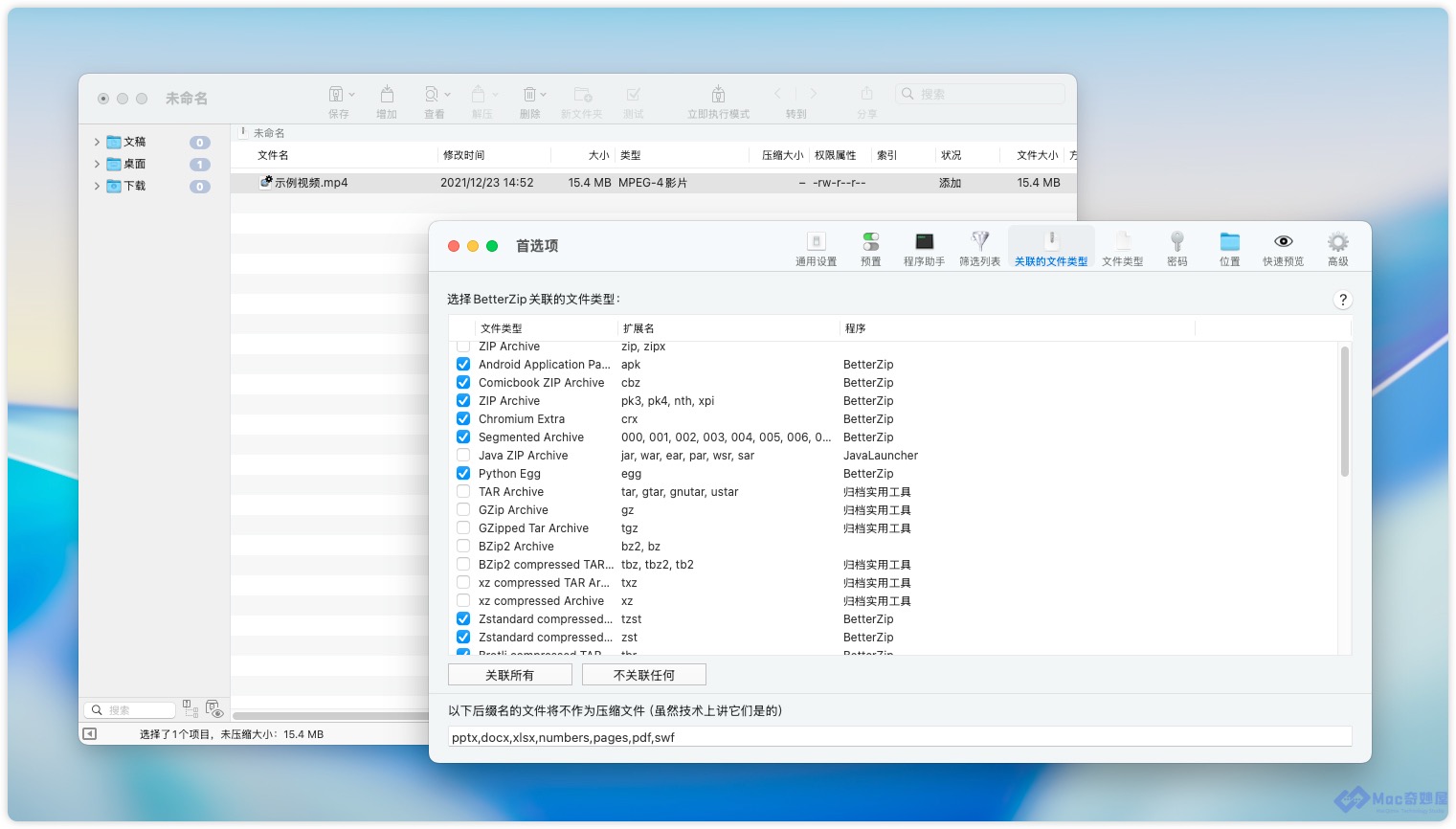Open 解压 dropdown arrow in toolbar
The width and height of the screenshot is (1456, 829).
point(495,95)
